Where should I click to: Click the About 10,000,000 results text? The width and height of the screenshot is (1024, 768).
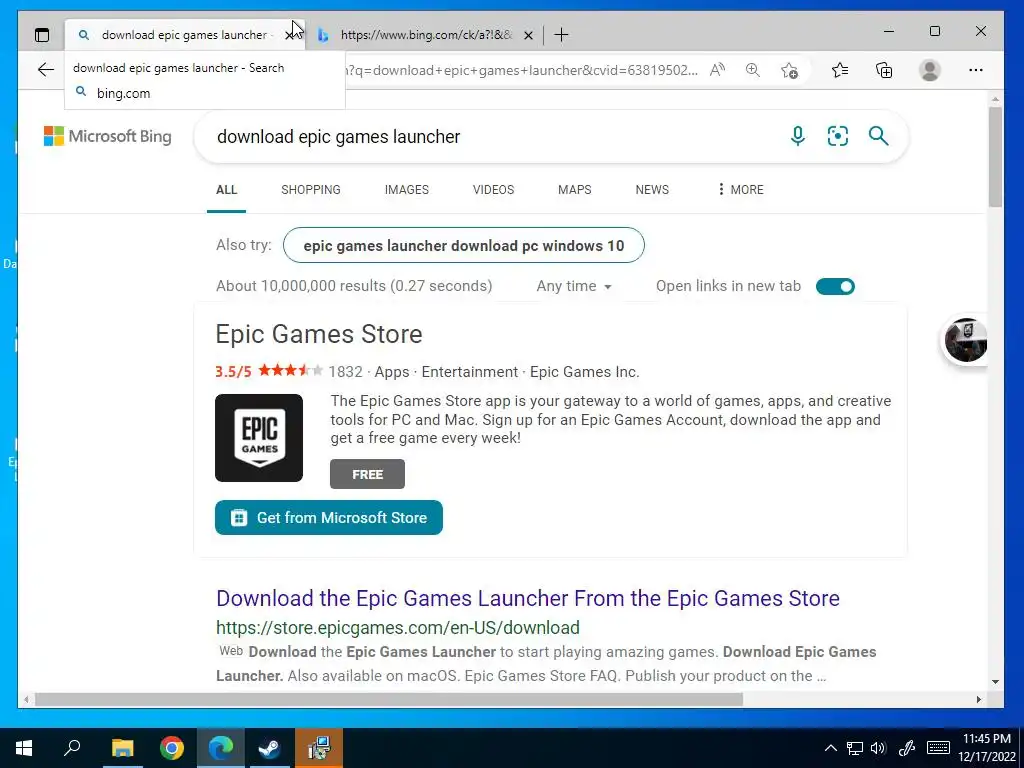(354, 286)
